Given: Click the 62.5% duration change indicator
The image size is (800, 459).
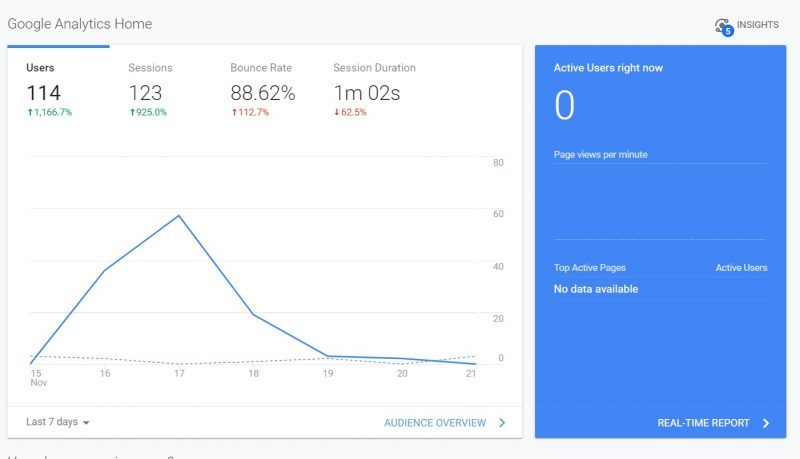Looking at the screenshot, I should [x=350, y=112].
